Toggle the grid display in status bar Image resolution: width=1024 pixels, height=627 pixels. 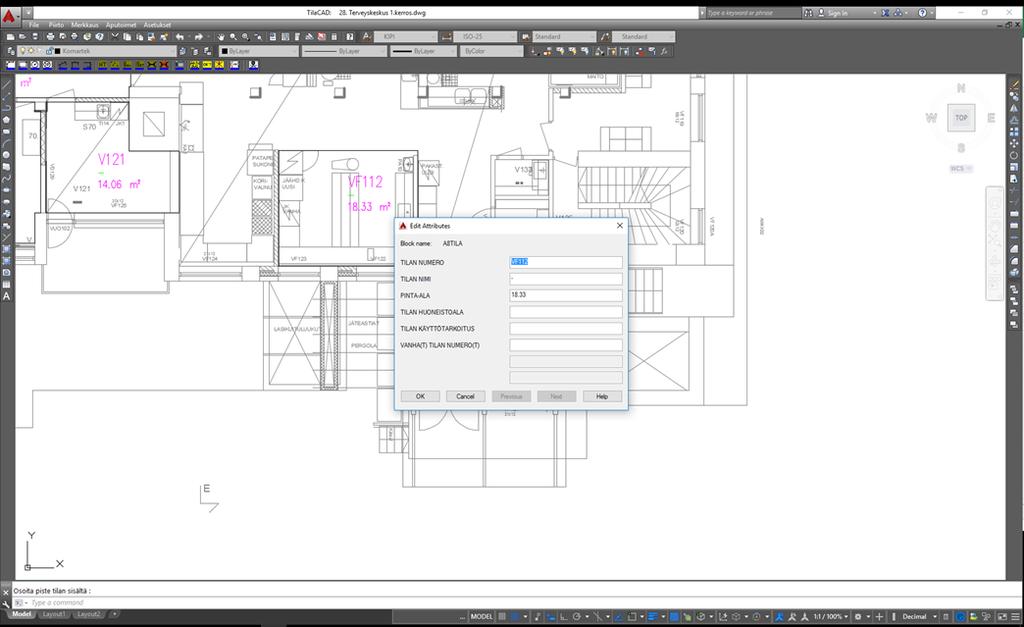click(x=502, y=617)
